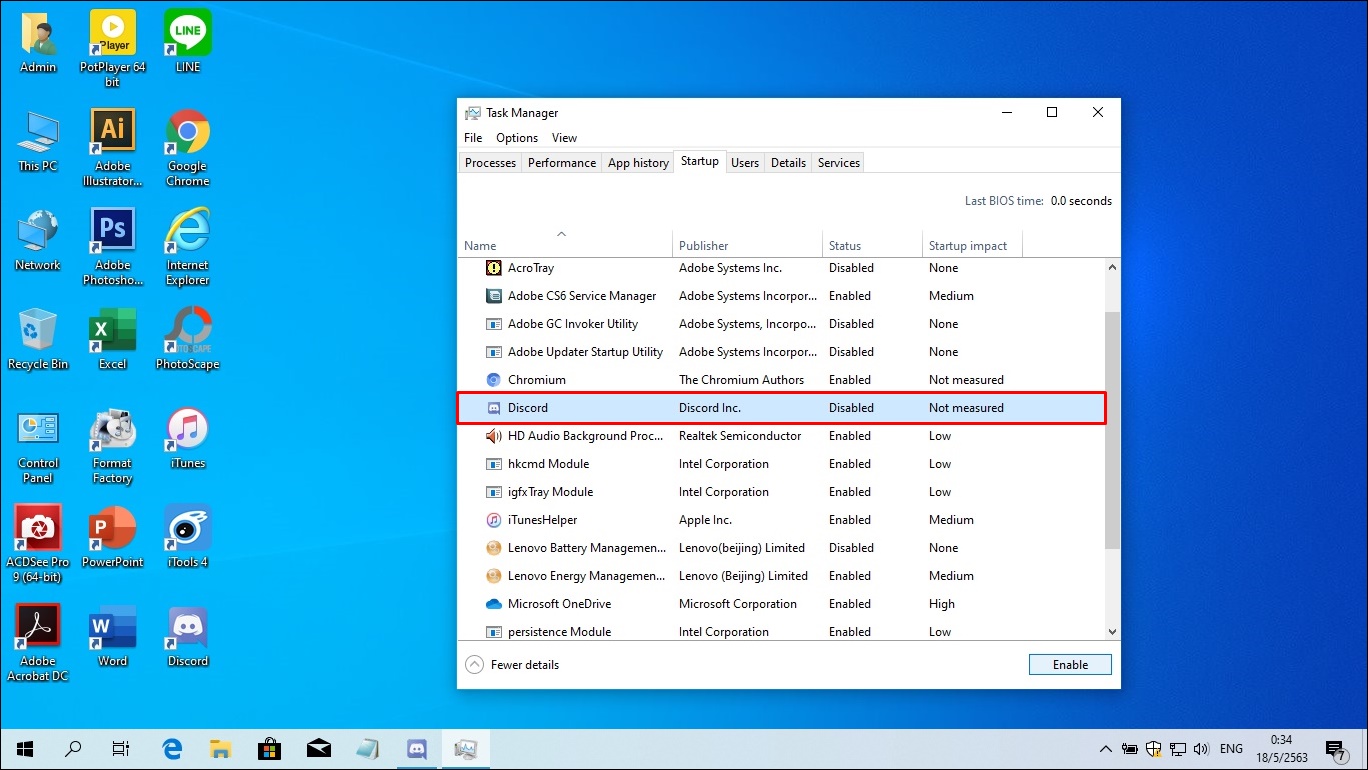Image resolution: width=1368 pixels, height=770 pixels.
Task: Switch to the Performance tab
Action: 562,163
